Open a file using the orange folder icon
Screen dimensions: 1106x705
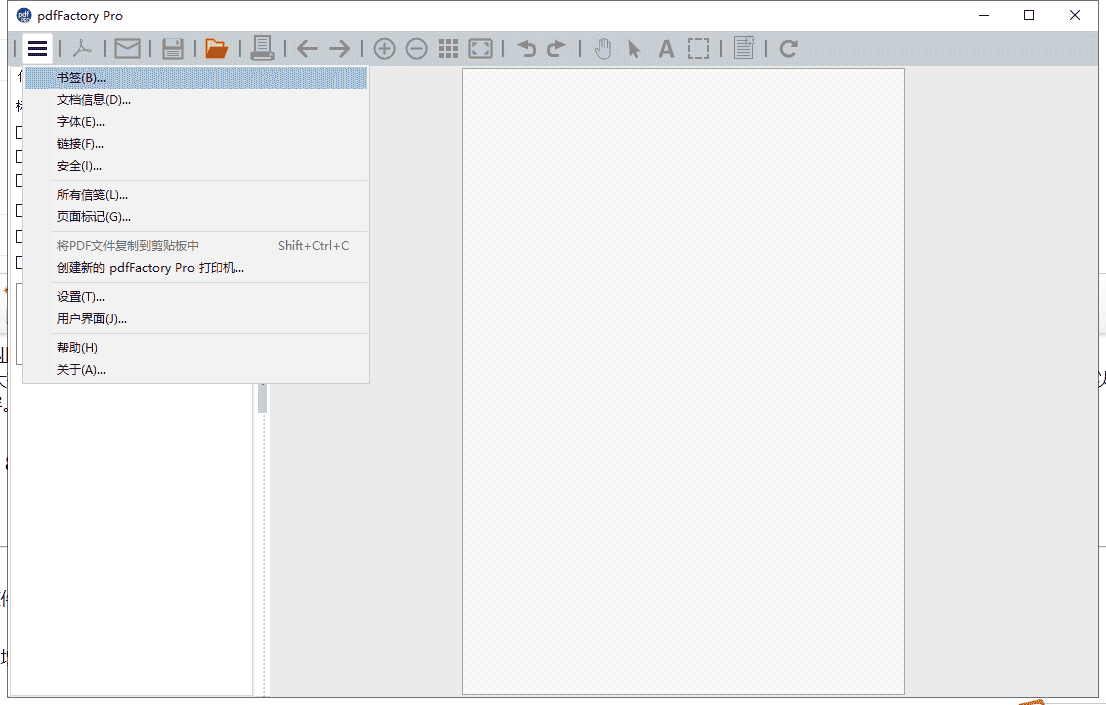216,48
